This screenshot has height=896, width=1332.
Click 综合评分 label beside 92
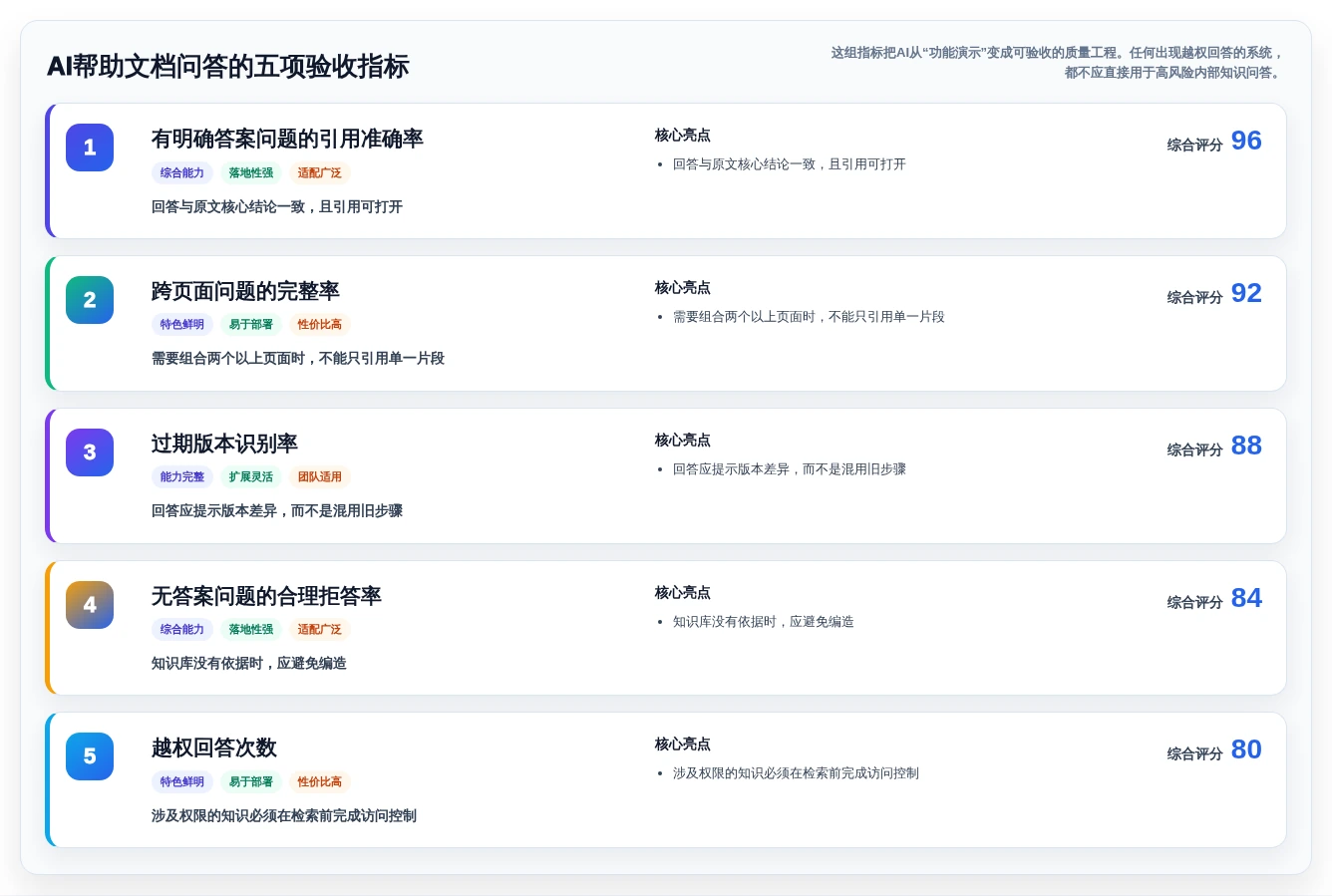point(1194,298)
